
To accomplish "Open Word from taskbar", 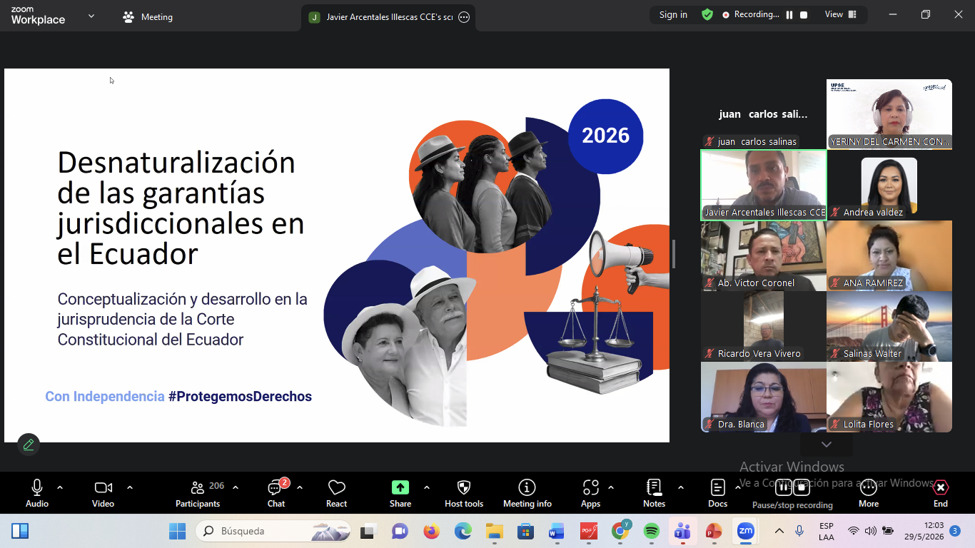I will point(557,531).
